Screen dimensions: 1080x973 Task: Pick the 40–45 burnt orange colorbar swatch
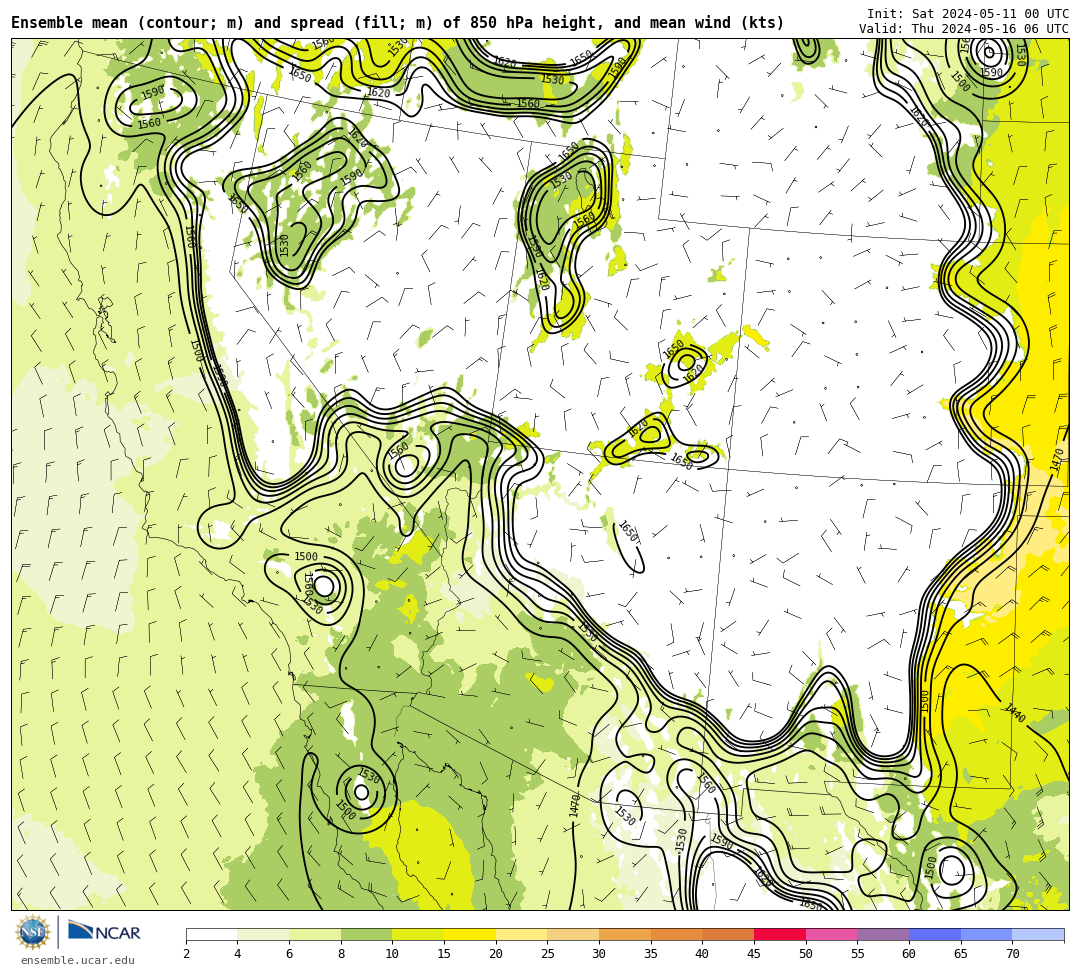click(x=728, y=935)
